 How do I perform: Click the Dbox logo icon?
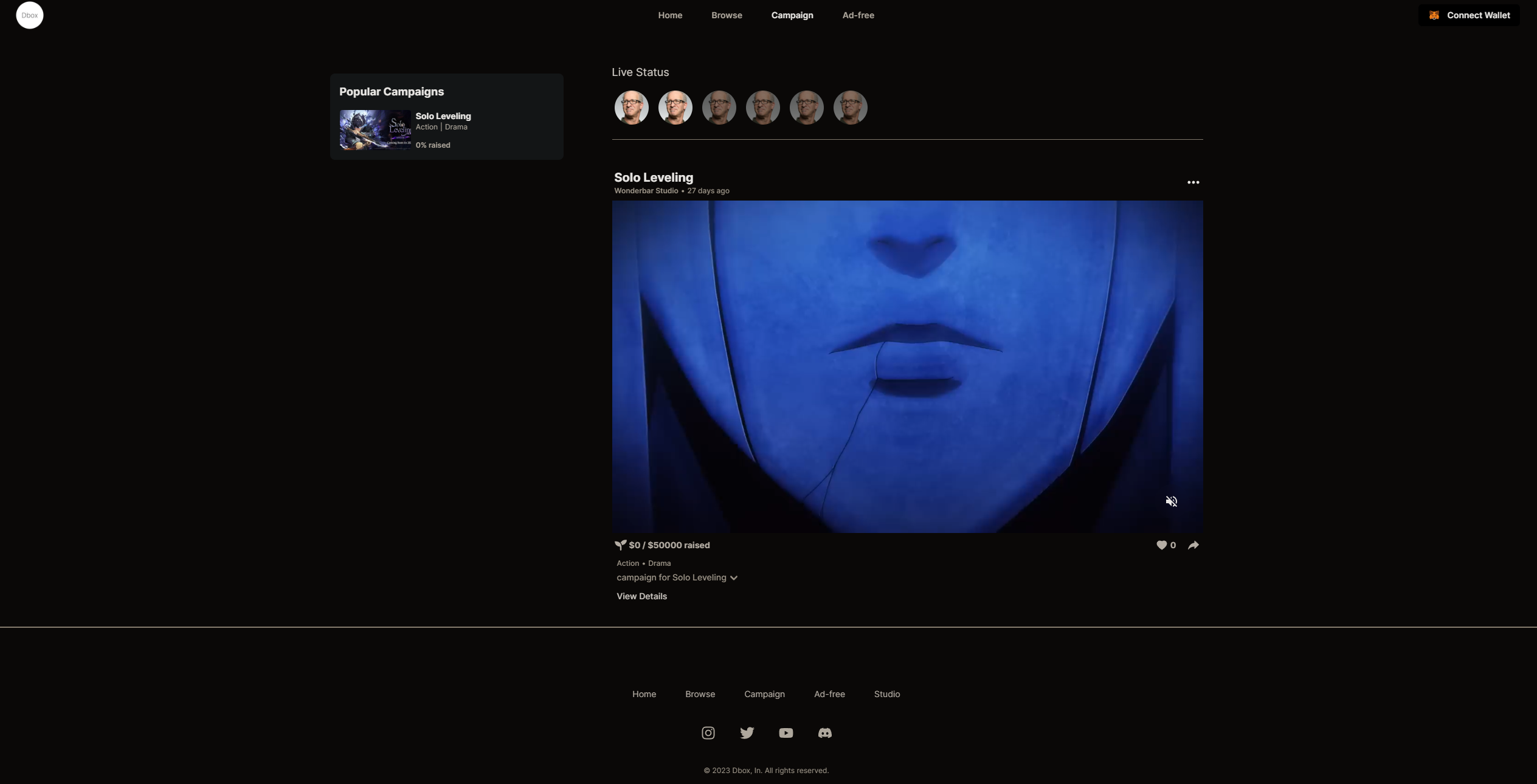29,15
